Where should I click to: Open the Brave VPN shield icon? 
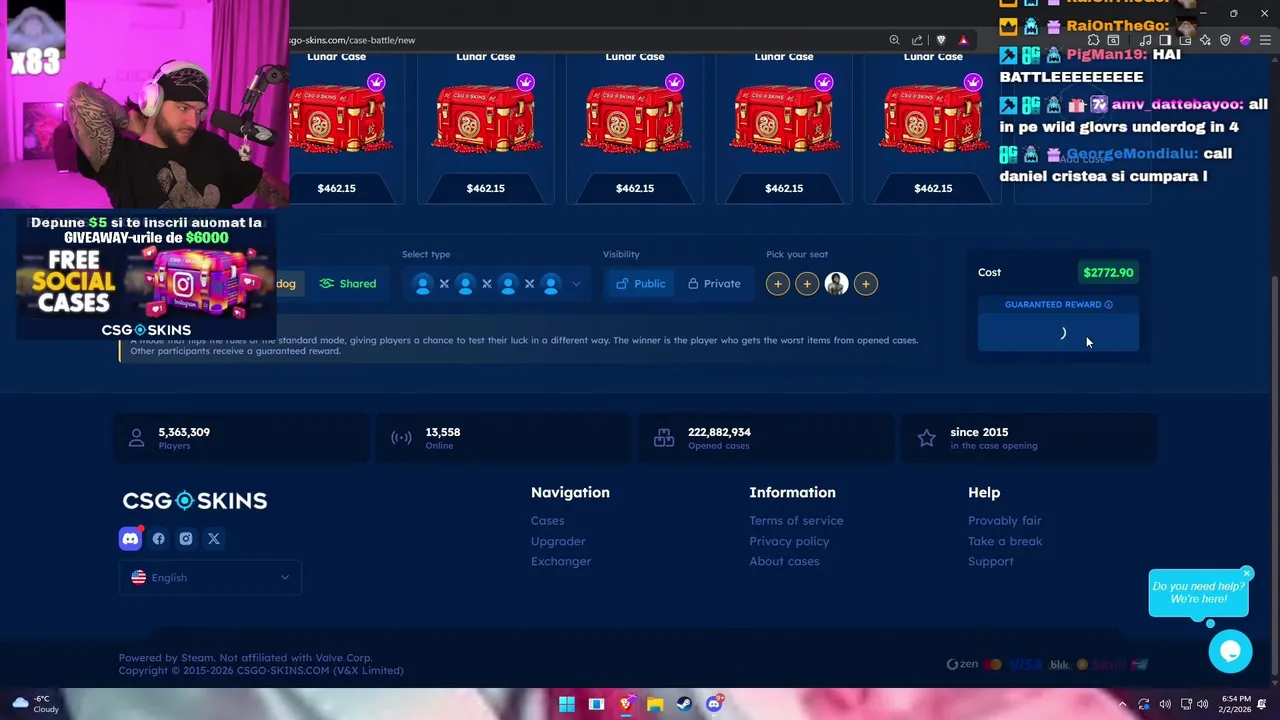1225,40
